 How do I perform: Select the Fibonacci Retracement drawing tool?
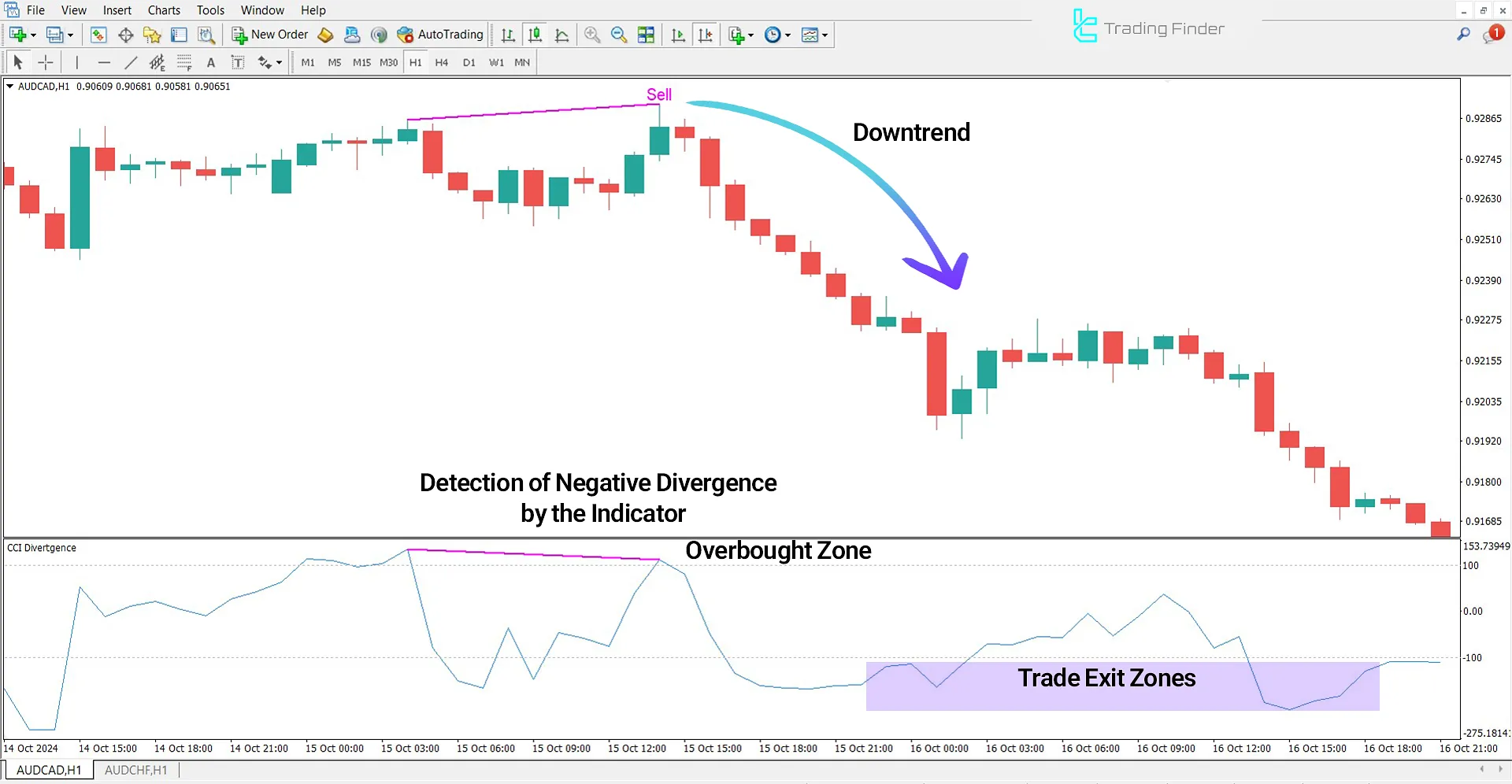point(184,61)
